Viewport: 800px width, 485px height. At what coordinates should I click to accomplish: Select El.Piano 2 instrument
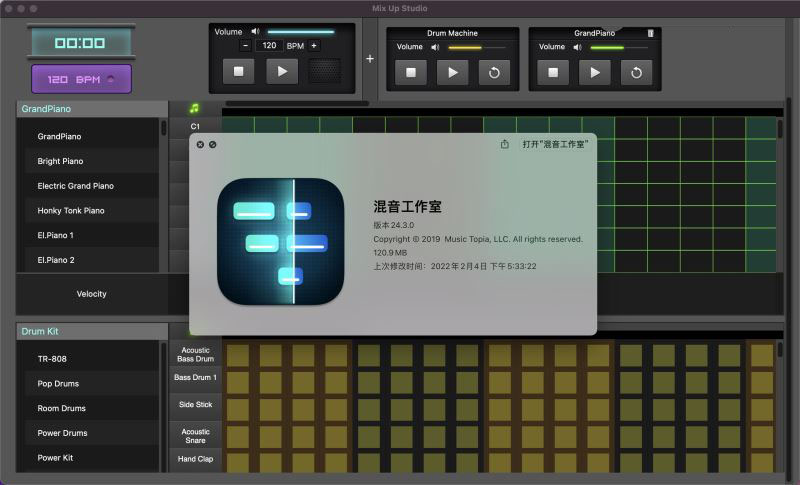click(x=92, y=260)
